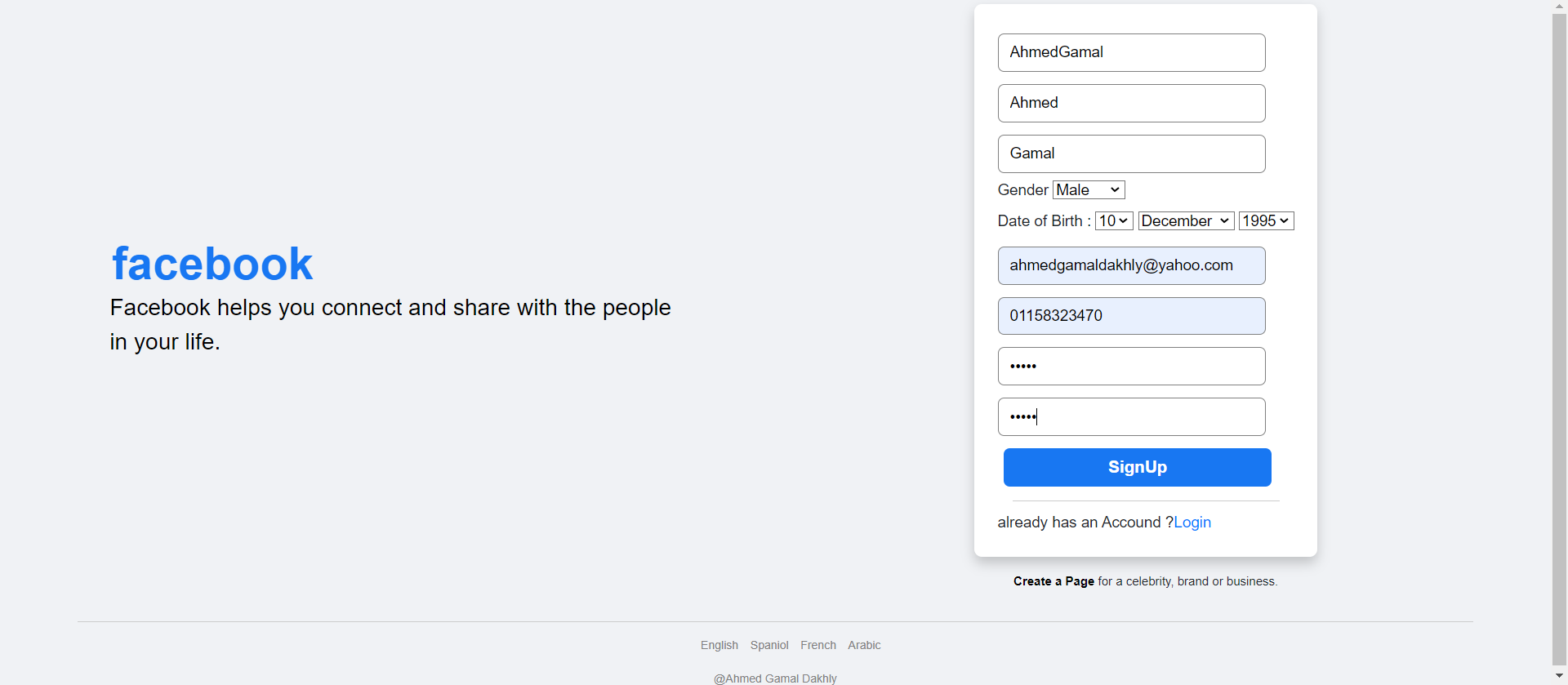1568x685 pixels.
Task: Click the first name field containing Ahmed
Action: tap(1131, 103)
